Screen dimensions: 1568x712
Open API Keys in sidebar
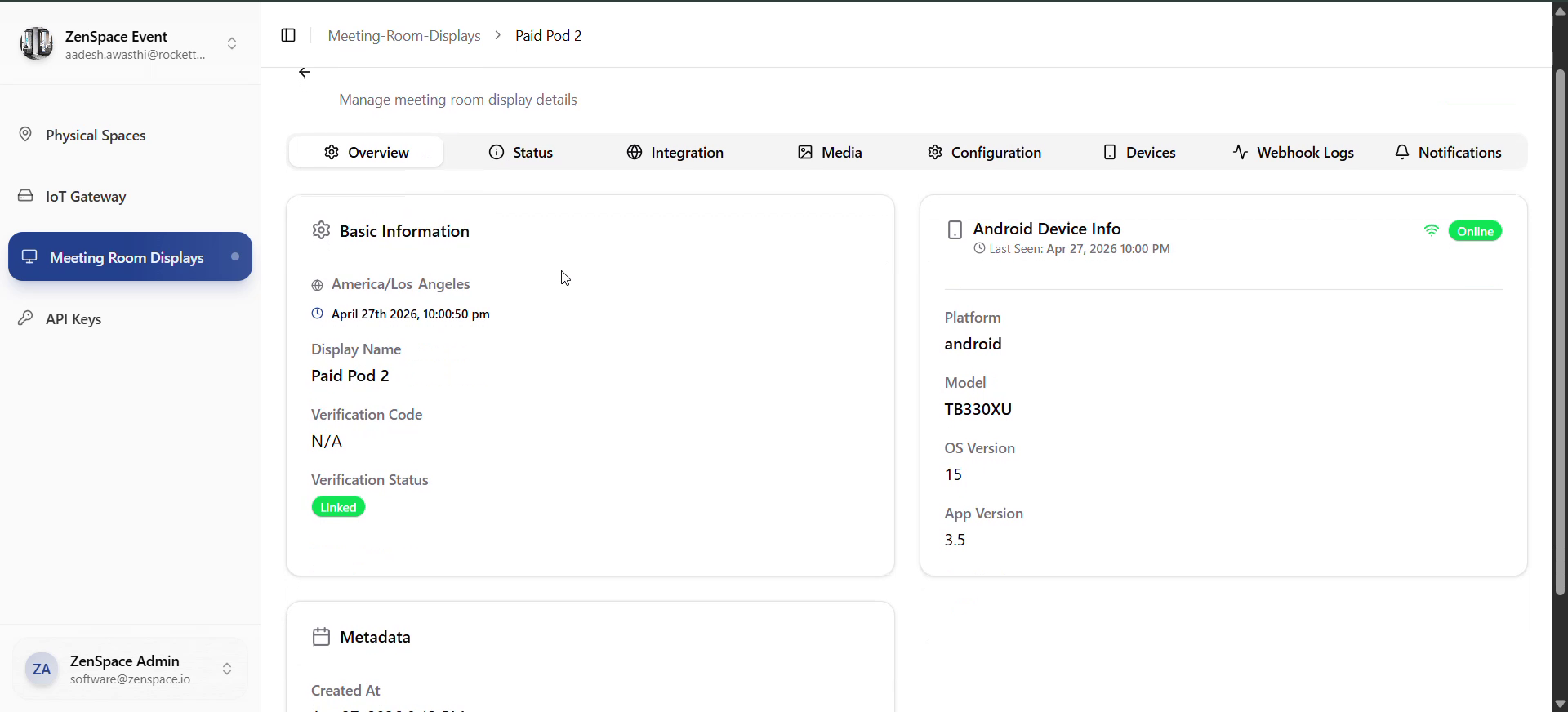coord(130,318)
